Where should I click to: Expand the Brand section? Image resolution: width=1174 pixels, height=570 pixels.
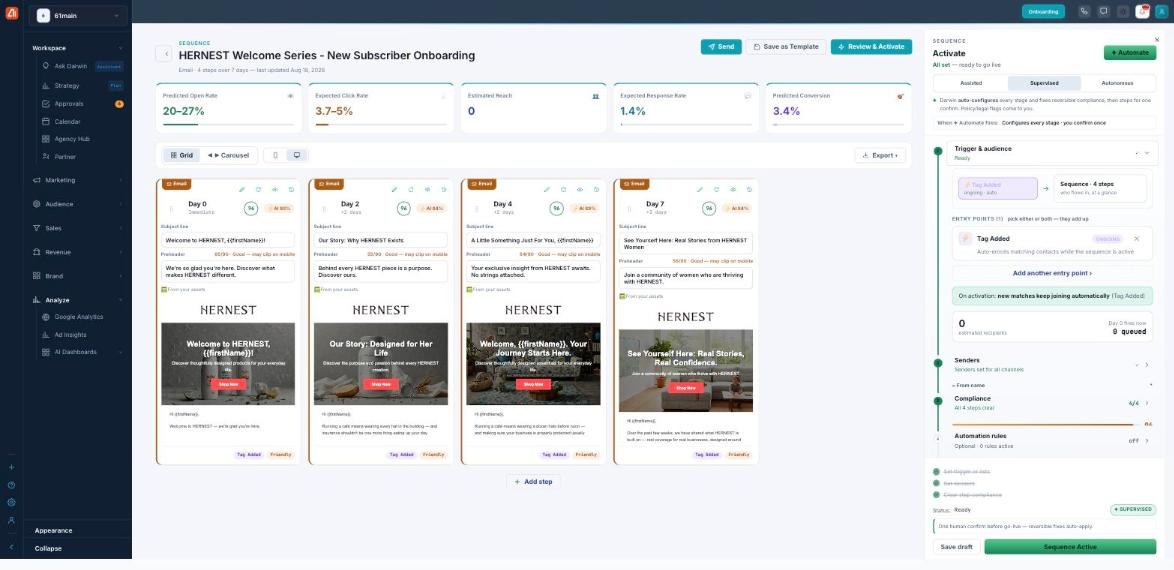[78, 276]
